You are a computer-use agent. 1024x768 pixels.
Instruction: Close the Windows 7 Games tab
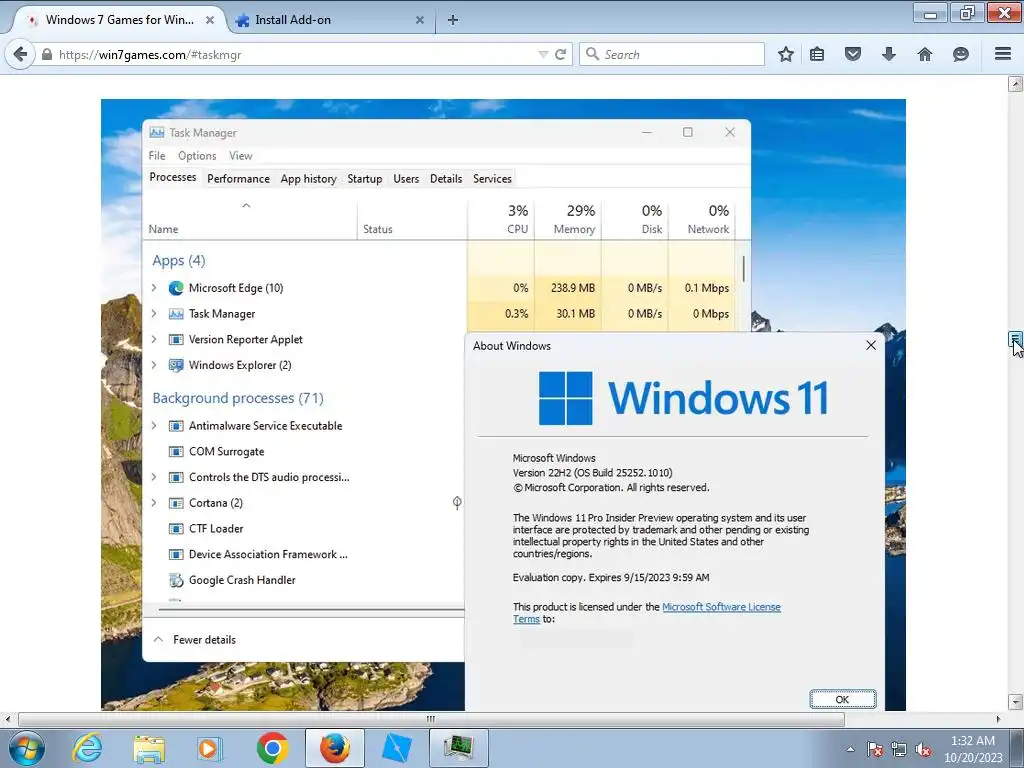pos(210,20)
